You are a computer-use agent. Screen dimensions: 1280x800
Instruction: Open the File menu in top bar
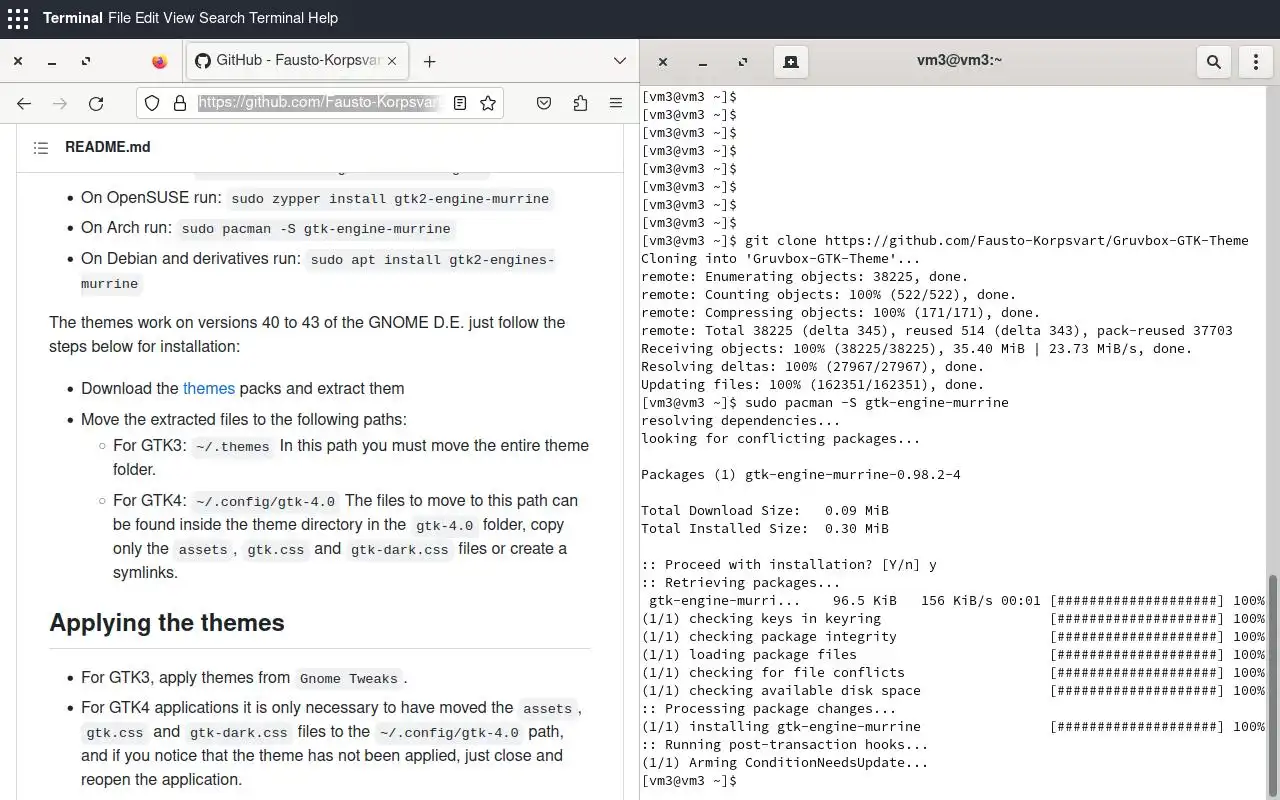click(x=118, y=18)
